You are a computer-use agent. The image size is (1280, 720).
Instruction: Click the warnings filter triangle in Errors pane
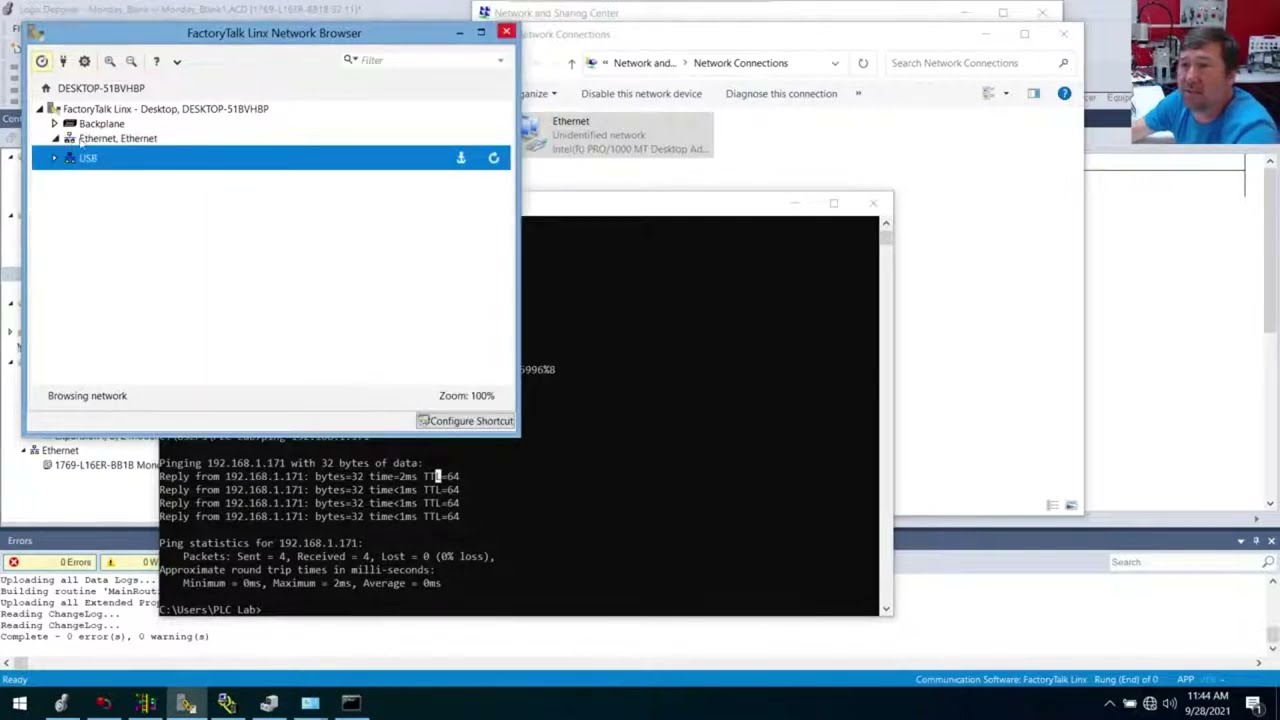click(110, 562)
